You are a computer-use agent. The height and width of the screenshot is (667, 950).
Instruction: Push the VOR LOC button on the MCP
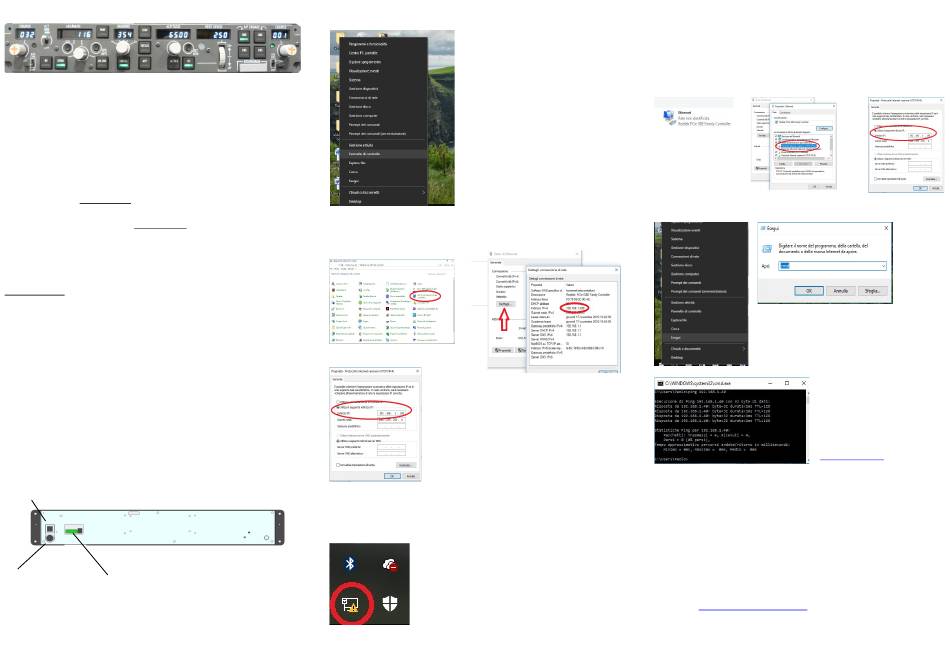[145, 47]
